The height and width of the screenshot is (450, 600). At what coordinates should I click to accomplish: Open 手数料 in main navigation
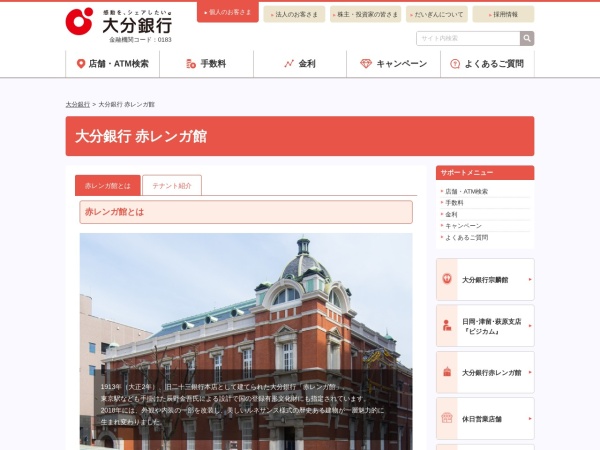207,64
